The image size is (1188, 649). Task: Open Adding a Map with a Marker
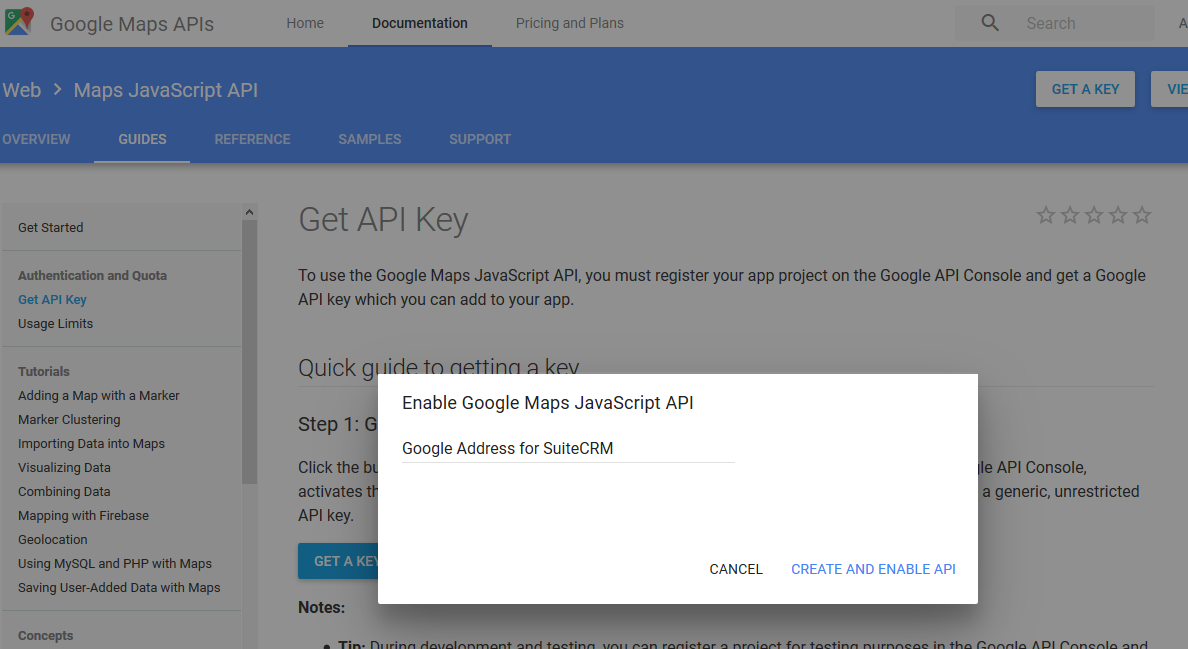98,395
